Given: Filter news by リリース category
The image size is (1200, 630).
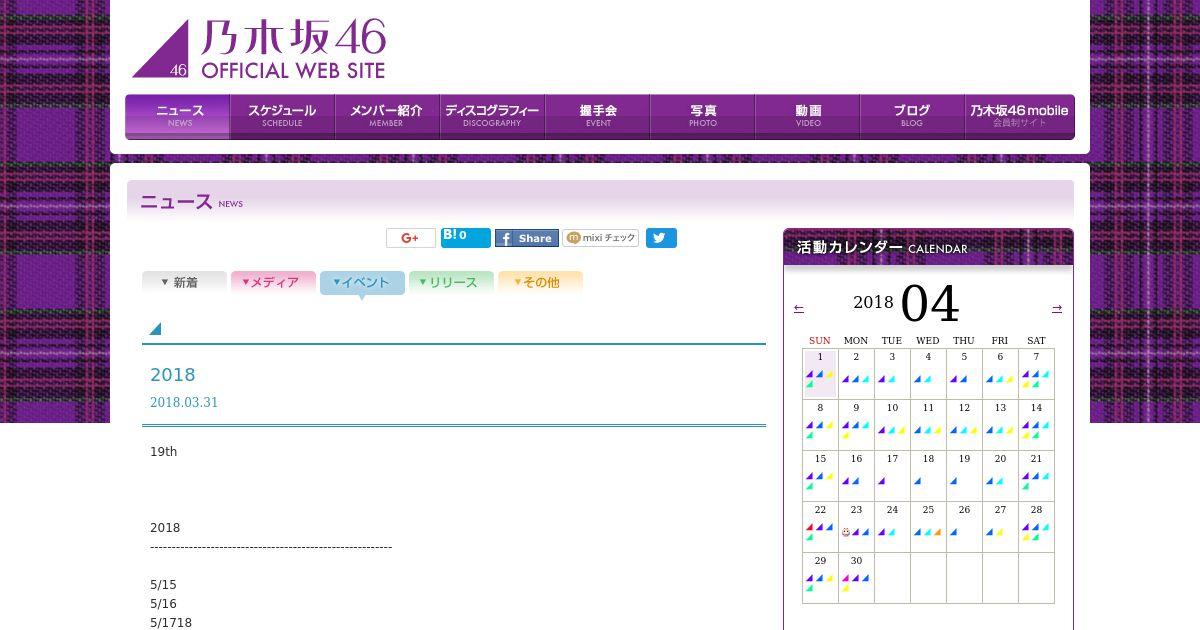Looking at the screenshot, I should [x=451, y=283].
